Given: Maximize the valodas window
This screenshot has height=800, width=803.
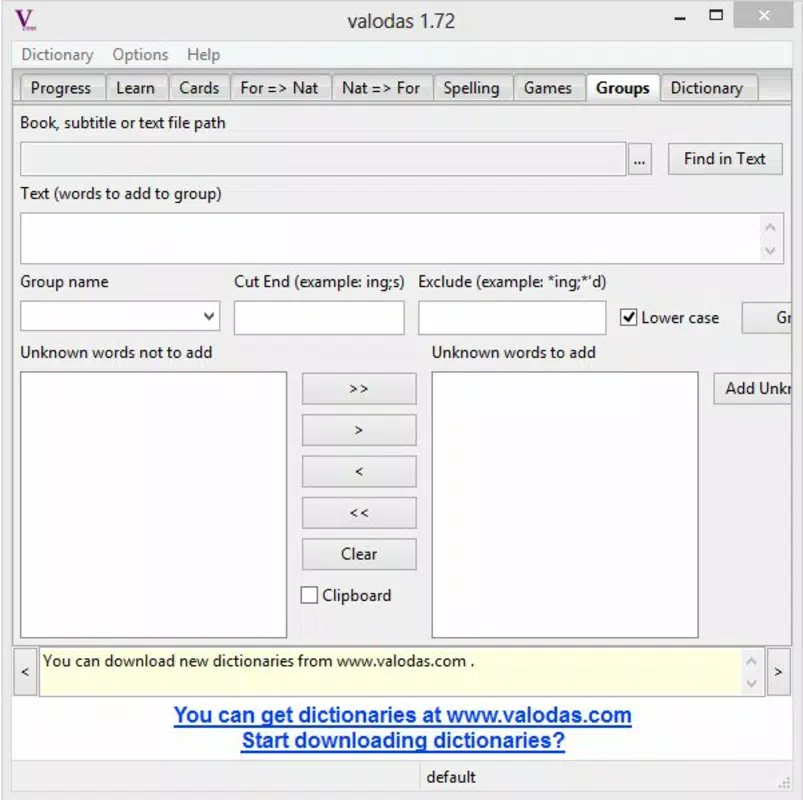Looking at the screenshot, I should (x=716, y=15).
